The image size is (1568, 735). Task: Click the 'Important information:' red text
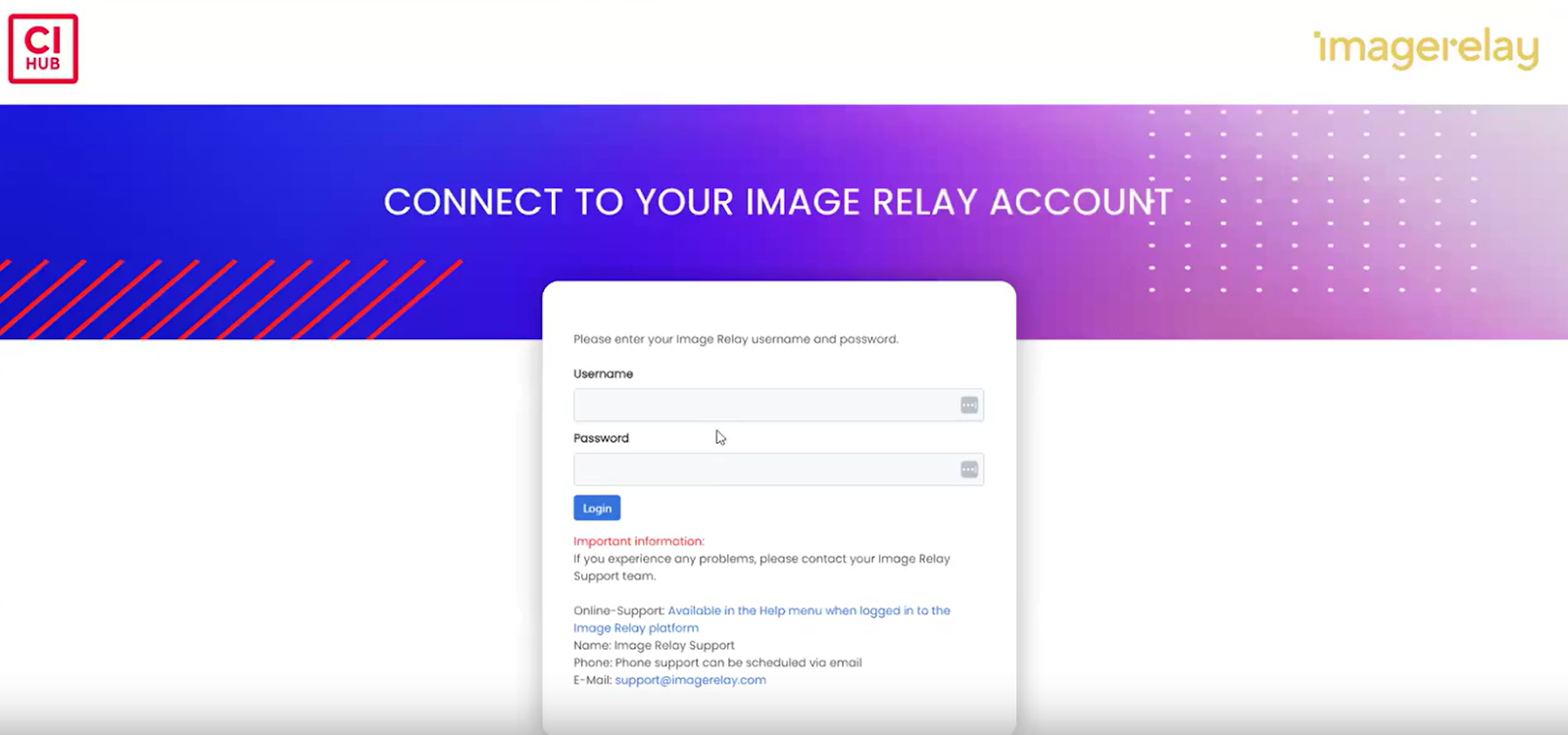click(x=639, y=541)
